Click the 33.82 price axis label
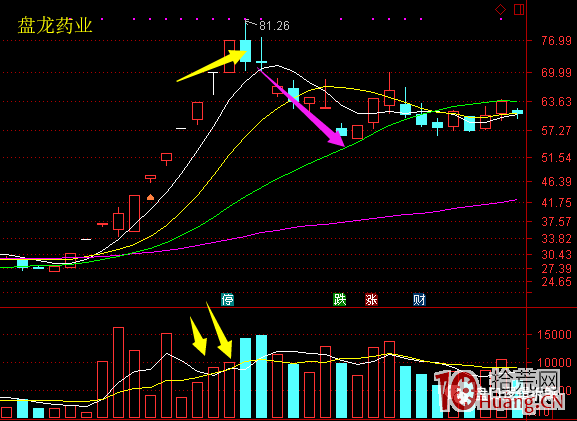Viewport: 577px width, 421px height. tap(556, 239)
